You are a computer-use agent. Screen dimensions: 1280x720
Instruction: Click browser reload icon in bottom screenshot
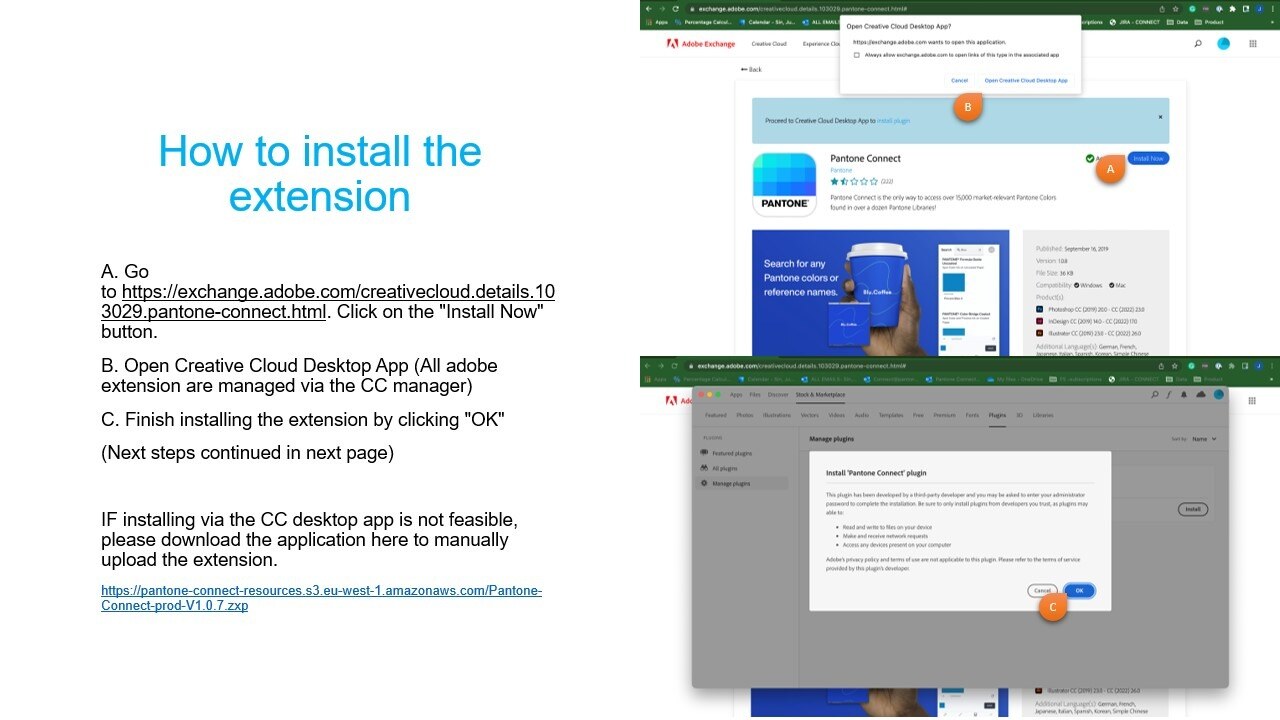[674, 366]
